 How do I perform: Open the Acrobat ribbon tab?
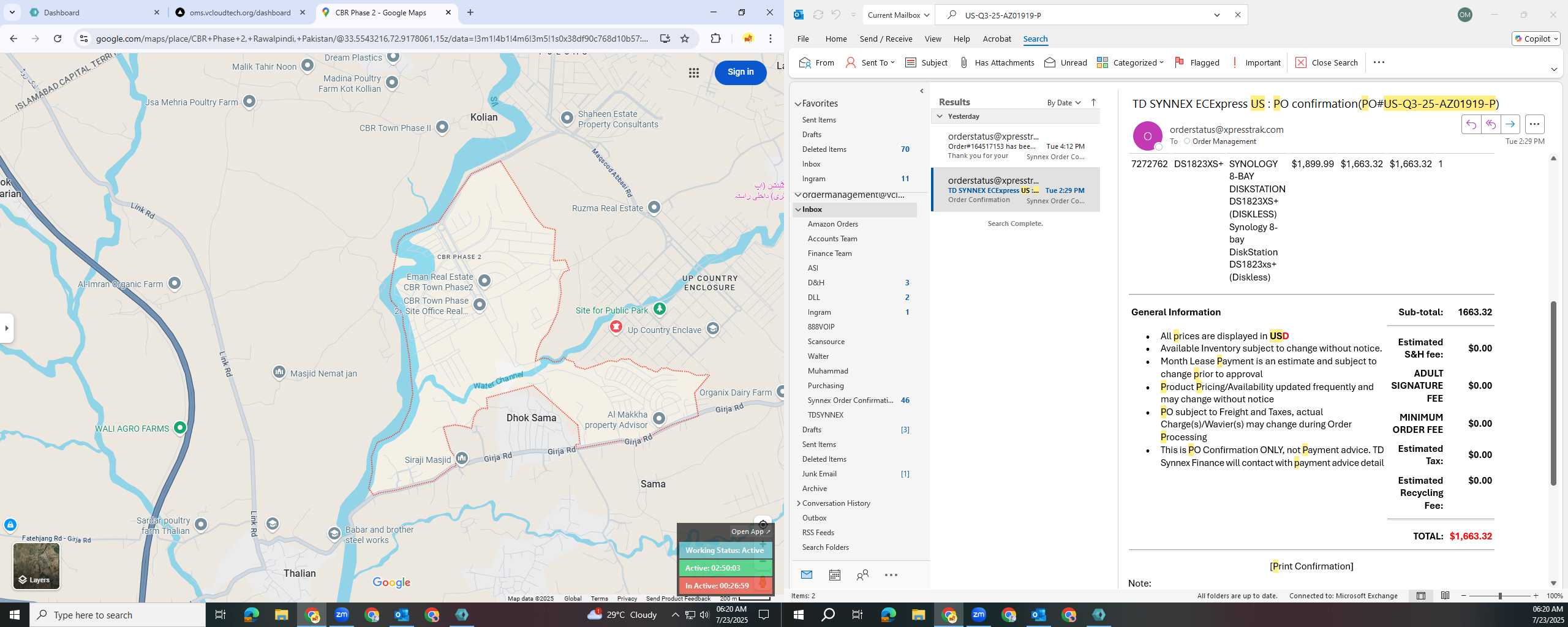997,39
